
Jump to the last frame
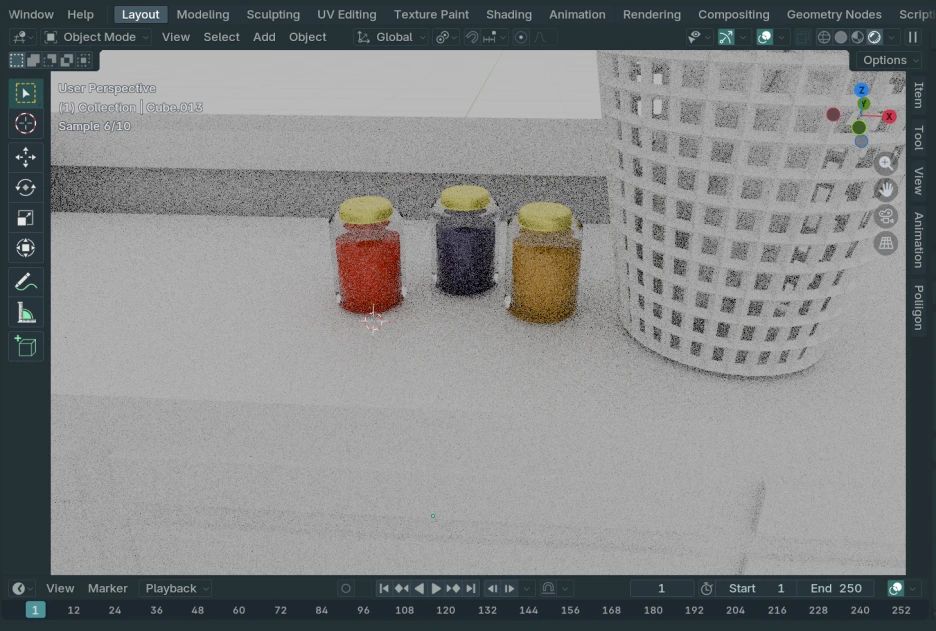pos(471,589)
